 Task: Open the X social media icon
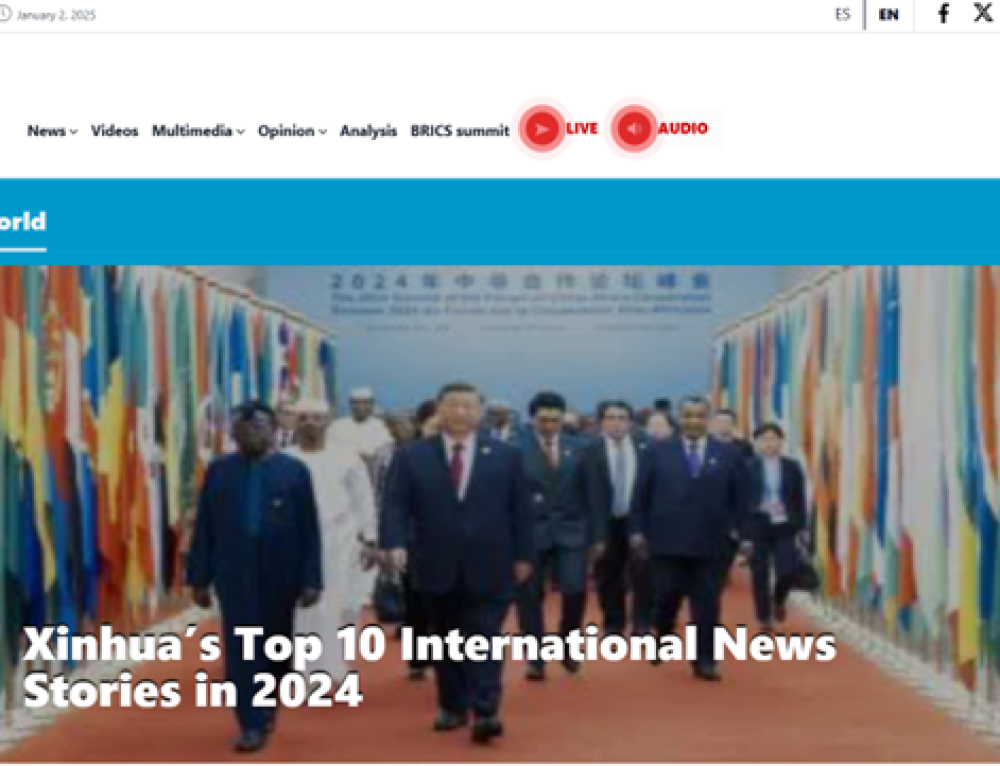pos(983,13)
